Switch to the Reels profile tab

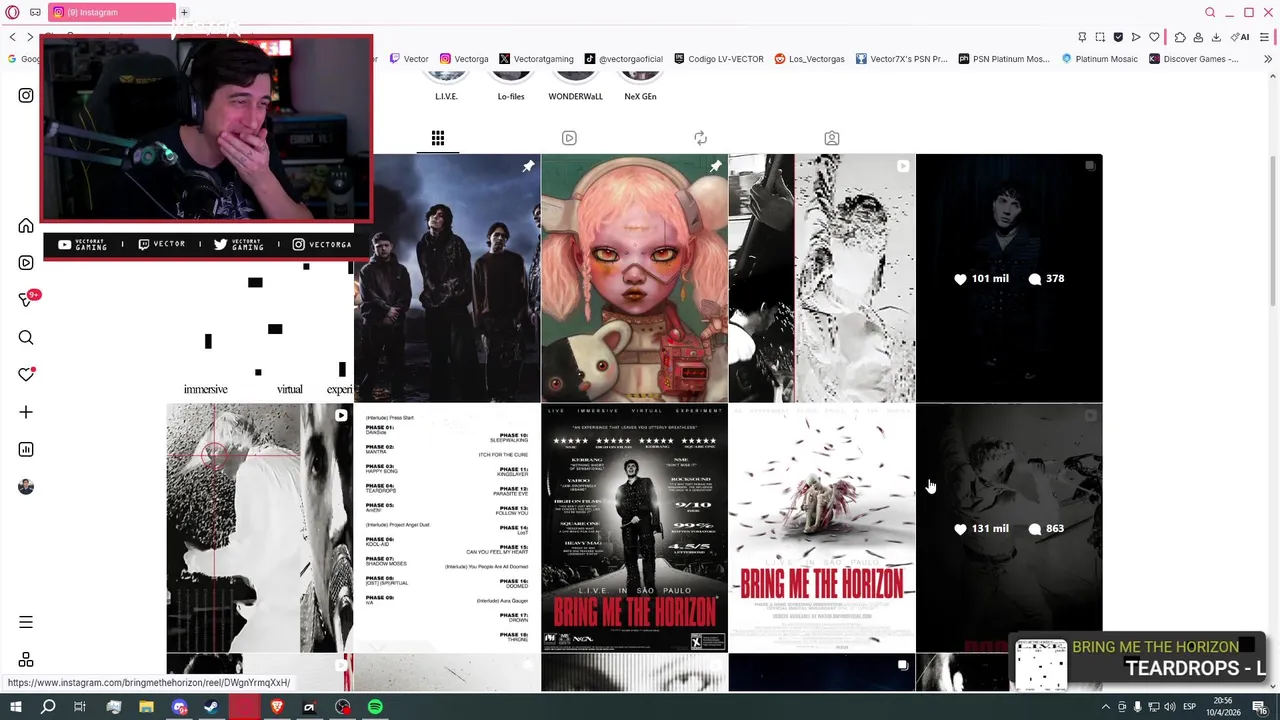pyautogui.click(x=569, y=138)
